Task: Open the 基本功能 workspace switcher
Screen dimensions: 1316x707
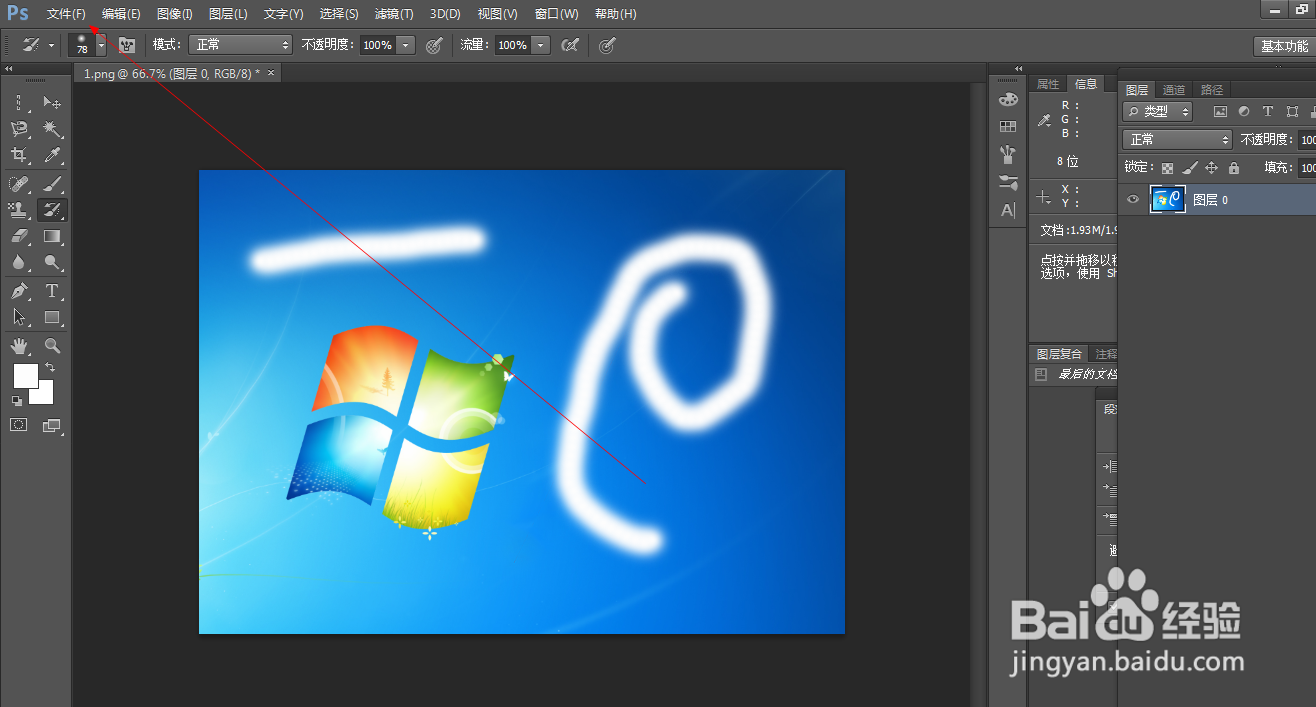Action: (1283, 46)
